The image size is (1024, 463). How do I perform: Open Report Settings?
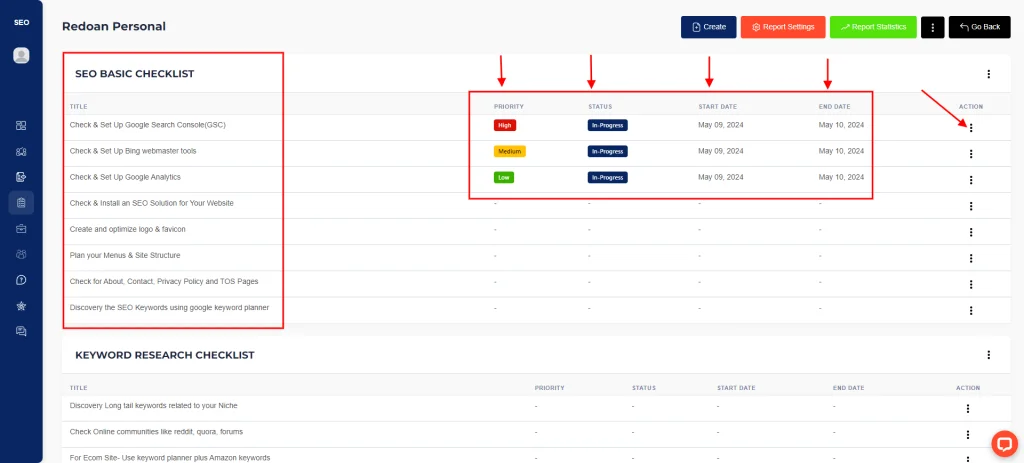click(x=783, y=27)
